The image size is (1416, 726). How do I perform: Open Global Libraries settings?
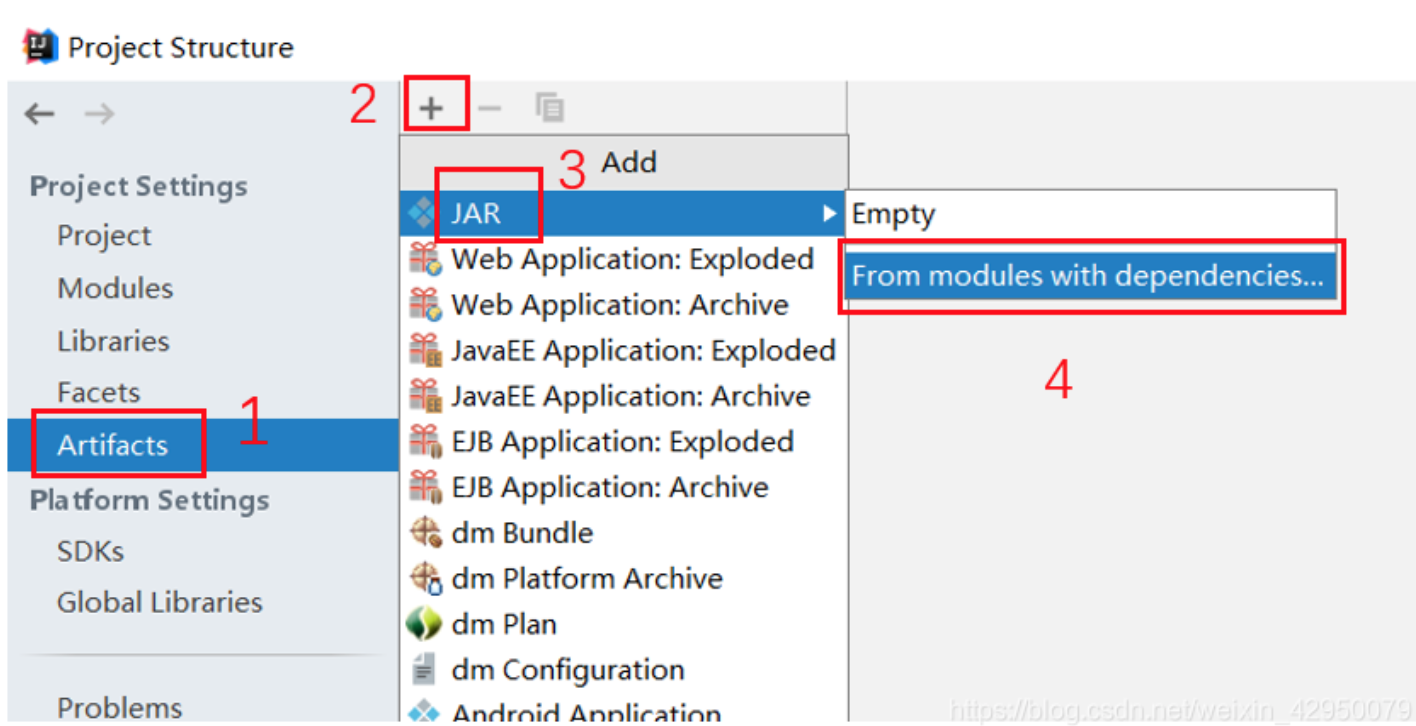click(x=159, y=603)
